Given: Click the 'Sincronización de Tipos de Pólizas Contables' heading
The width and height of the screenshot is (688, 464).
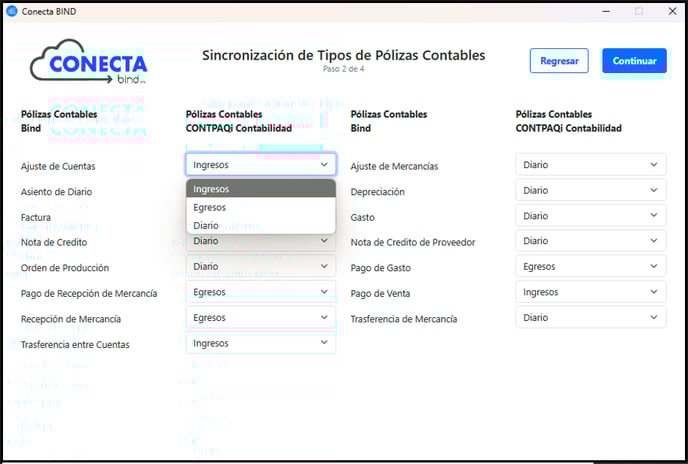Looking at the screenshot, I should tap(344, 55).
